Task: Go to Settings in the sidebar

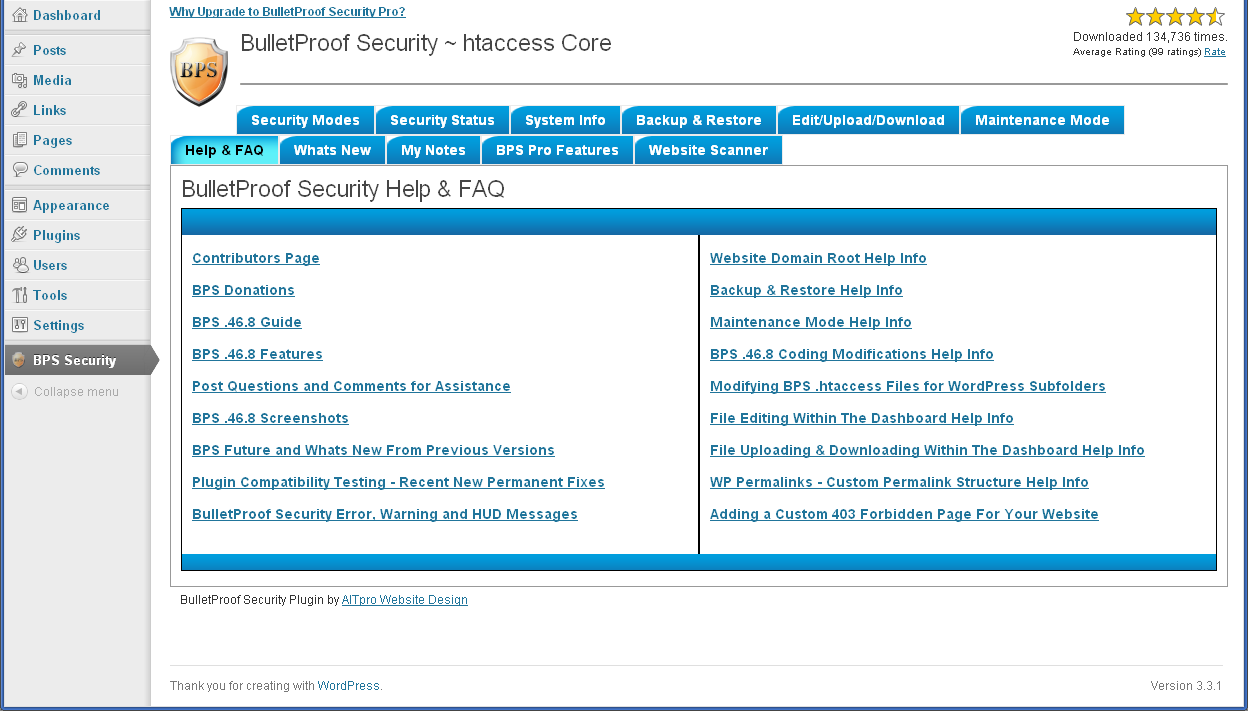Action: (59, 325)
